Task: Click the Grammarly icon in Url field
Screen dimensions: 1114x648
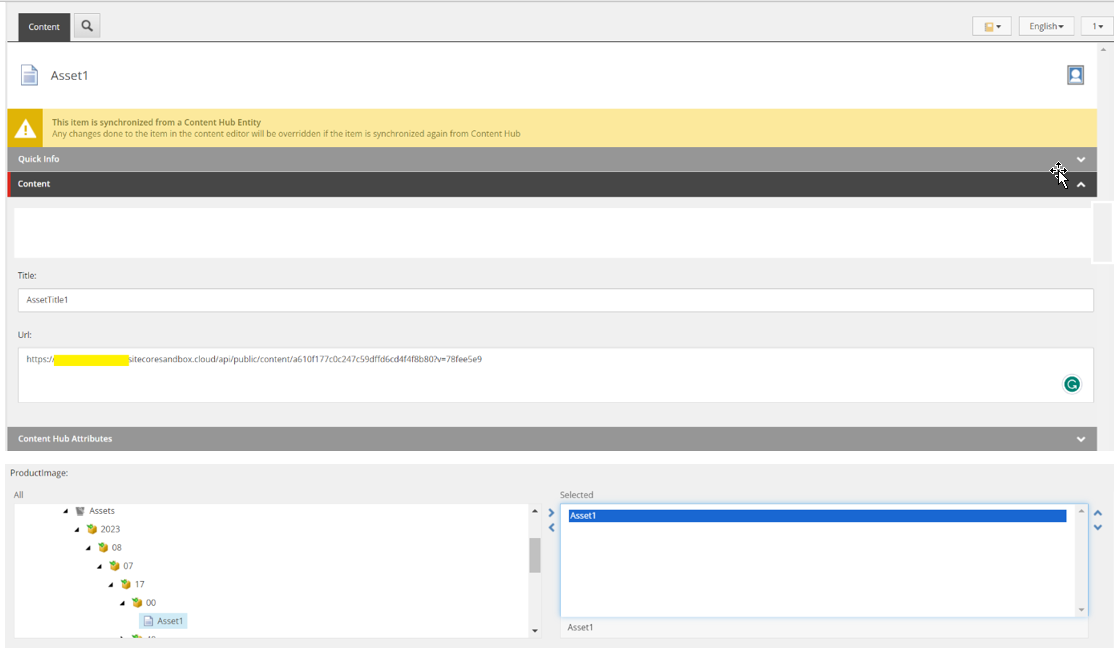Action: (x=1071, y=384)
